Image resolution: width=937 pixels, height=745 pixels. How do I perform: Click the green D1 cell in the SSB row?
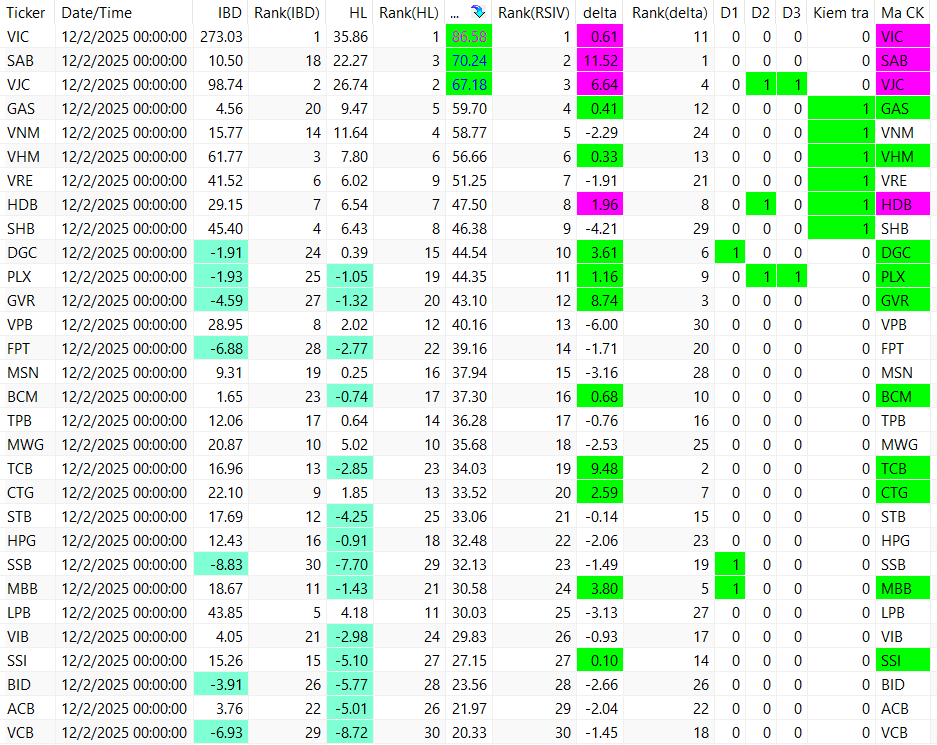pos(730,565)
